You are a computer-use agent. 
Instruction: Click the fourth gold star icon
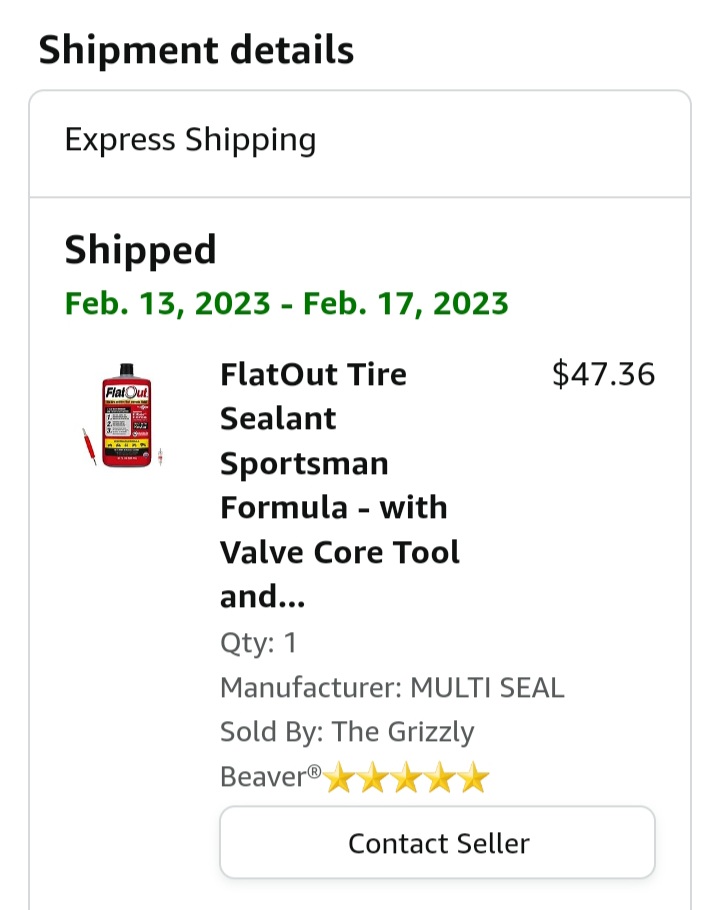[440, 777]
